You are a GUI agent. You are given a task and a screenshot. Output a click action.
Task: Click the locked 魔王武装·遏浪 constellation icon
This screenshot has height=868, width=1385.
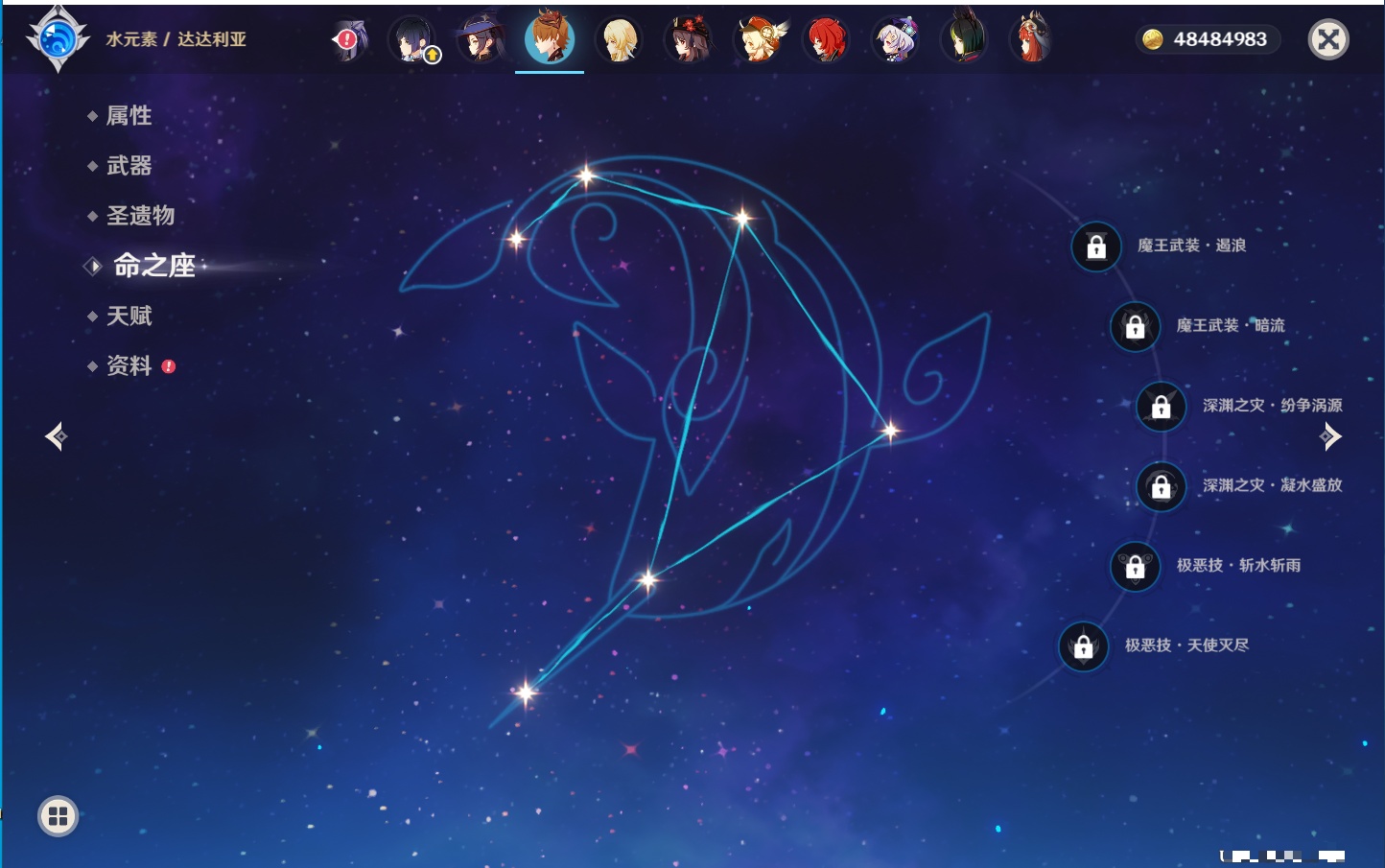pyautogui.click(x=1096, y=247)
